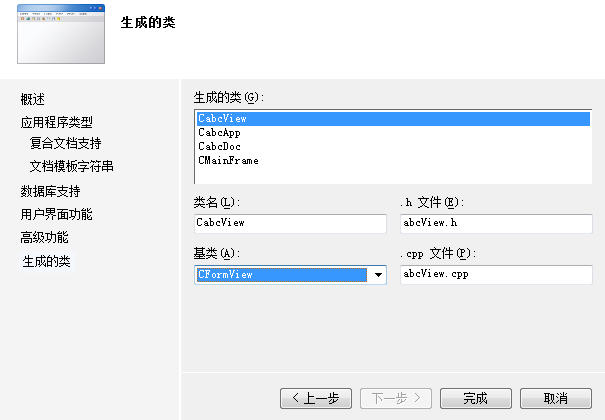
Task: Click the 类名 input field
Action: pyautogui.click(x=290, y=223)
